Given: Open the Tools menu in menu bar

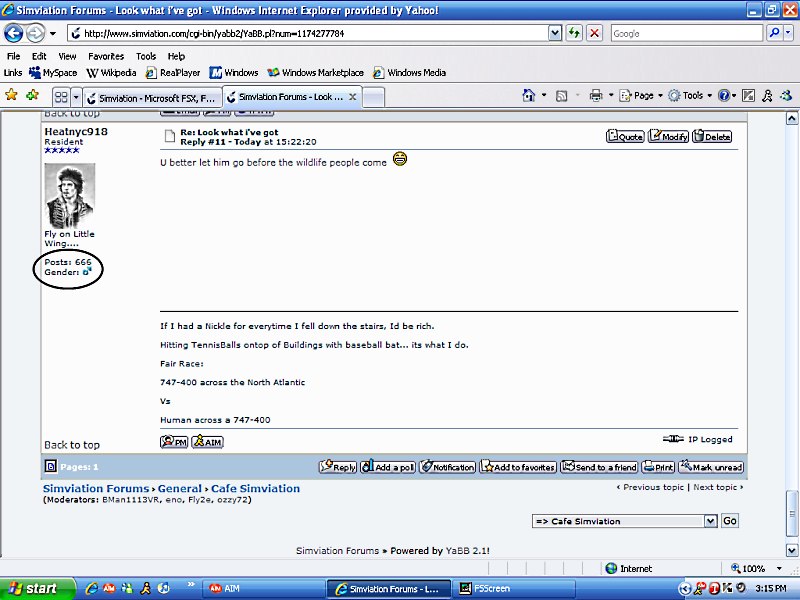Looking at the screenshot, I should pos(145,56).
